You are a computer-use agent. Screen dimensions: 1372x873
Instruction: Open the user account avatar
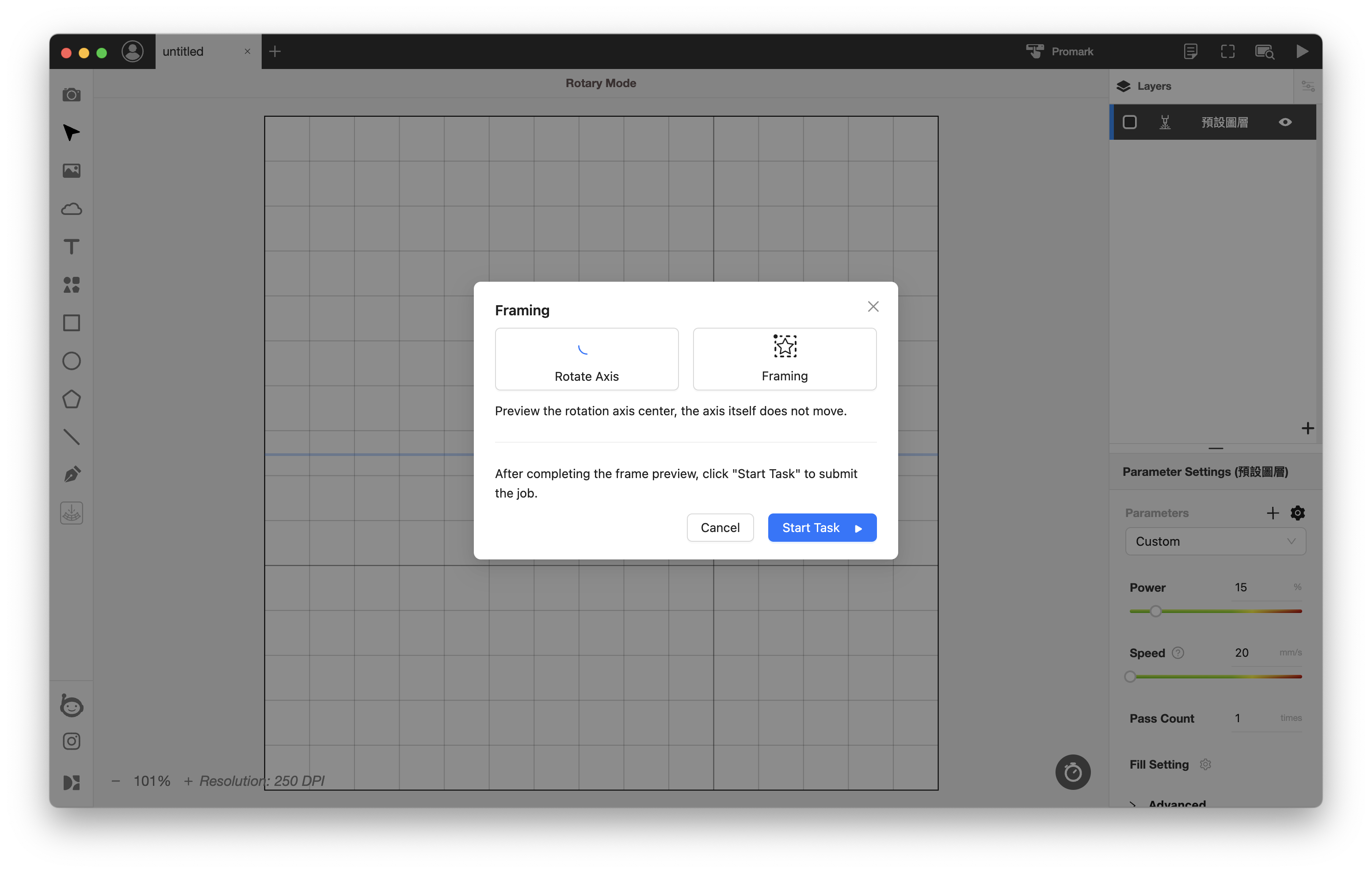(133, 51)
